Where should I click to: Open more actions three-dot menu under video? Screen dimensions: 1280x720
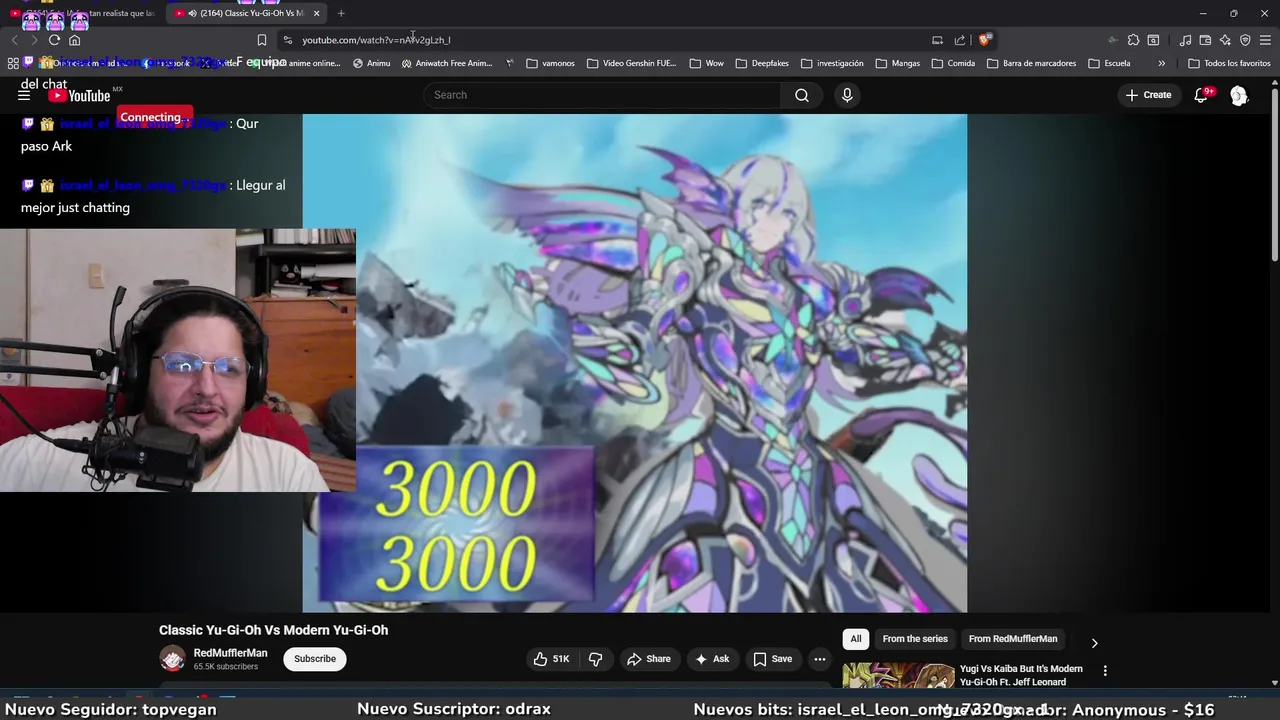tap(820, 659)
